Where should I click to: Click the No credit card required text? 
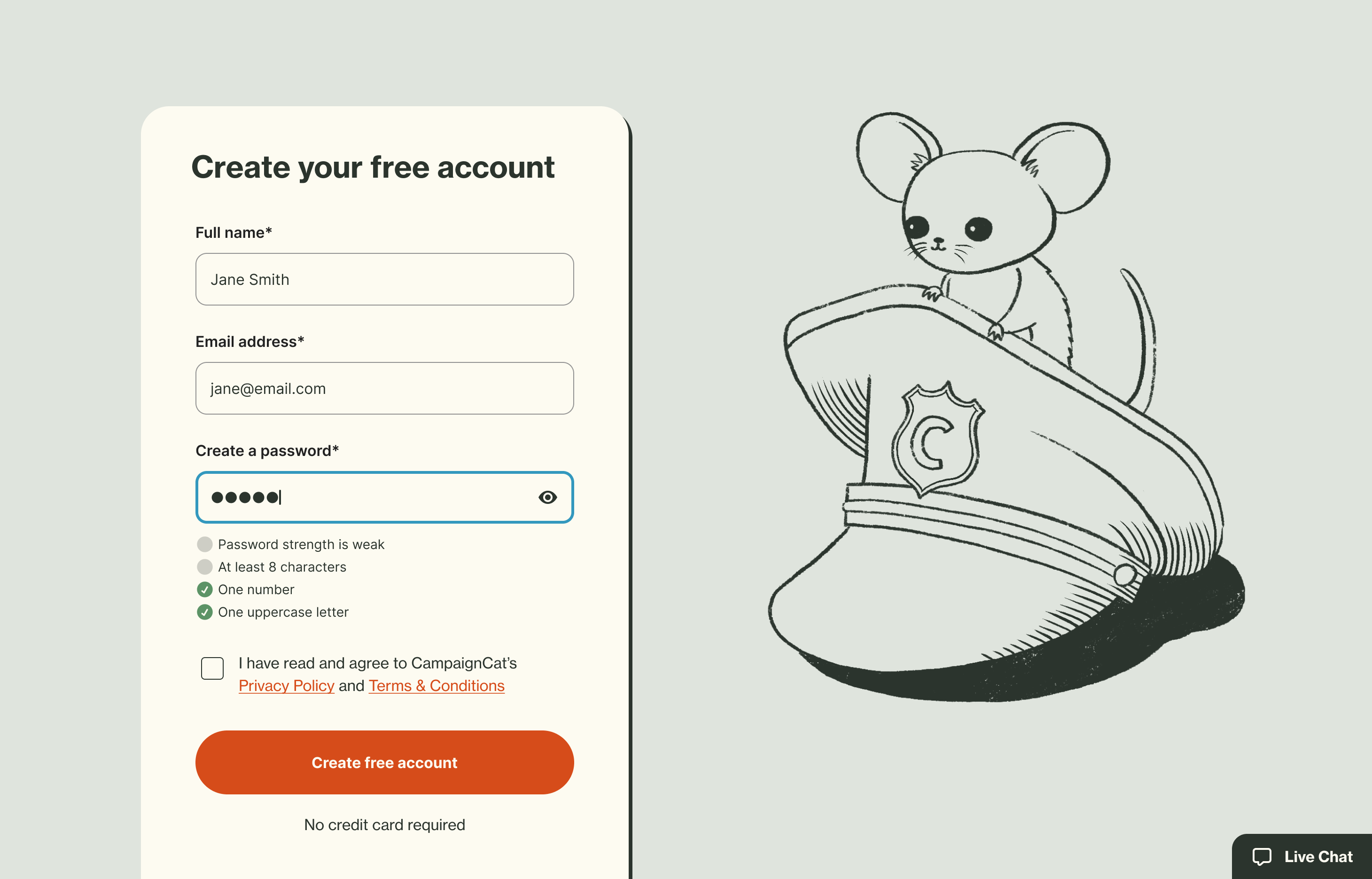[384, 825]
